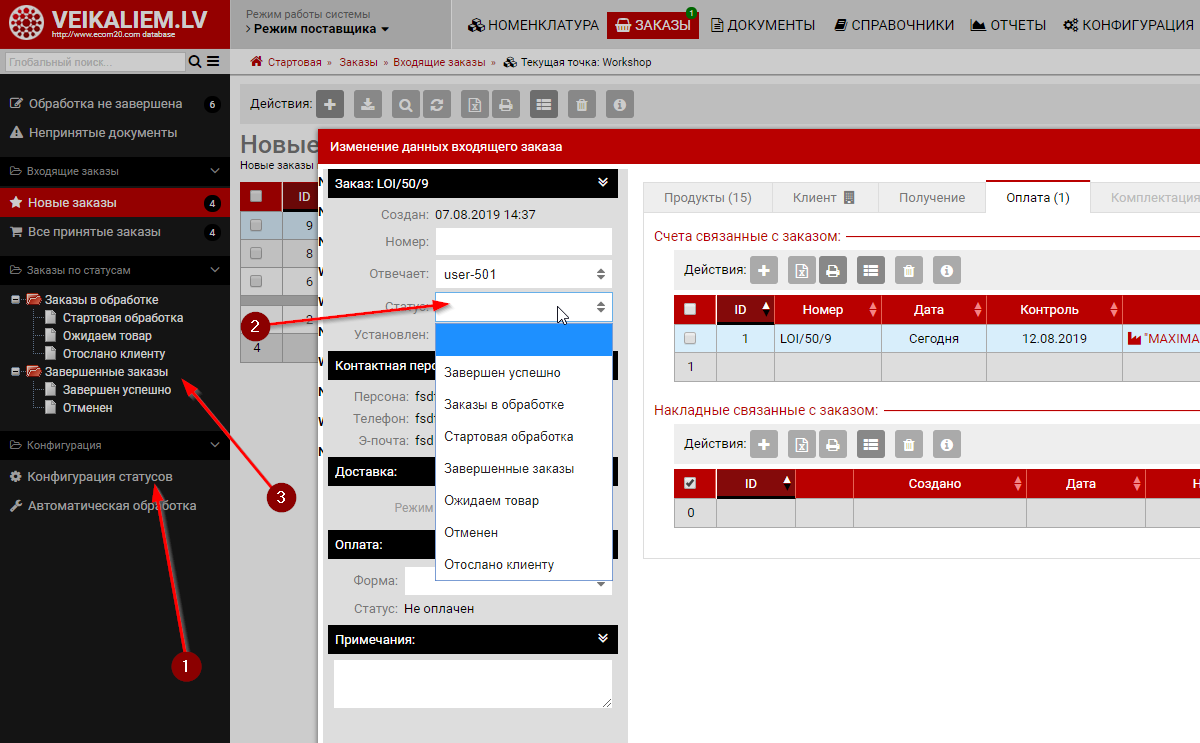1200x743 pixels.
Task: Click the Номер input field
Action: pos(523,241)
